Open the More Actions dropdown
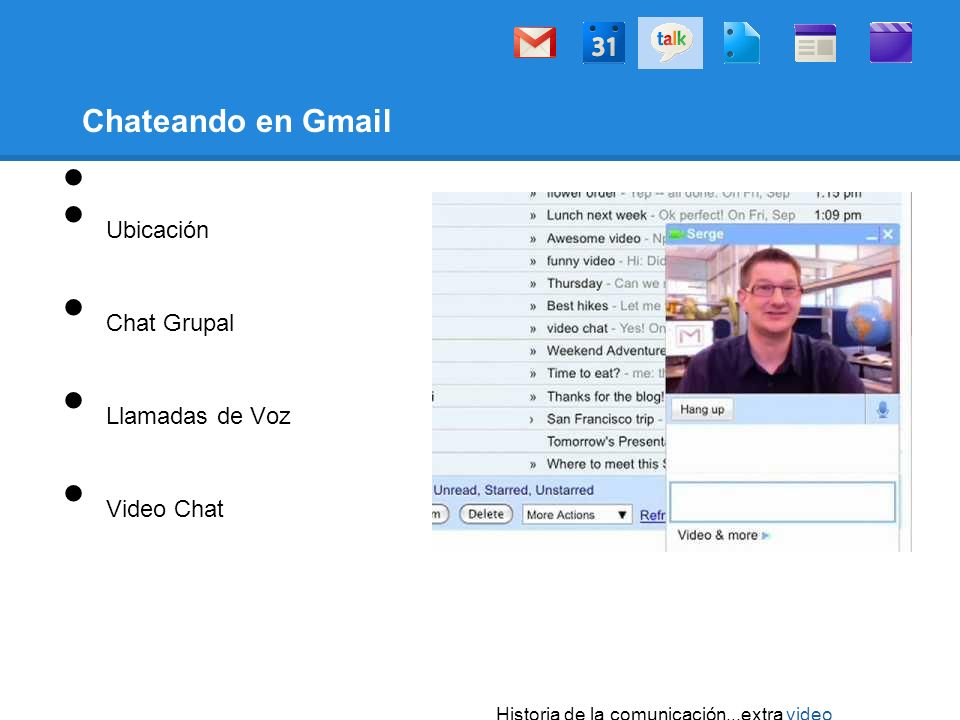960x720 pixels. 577,515
